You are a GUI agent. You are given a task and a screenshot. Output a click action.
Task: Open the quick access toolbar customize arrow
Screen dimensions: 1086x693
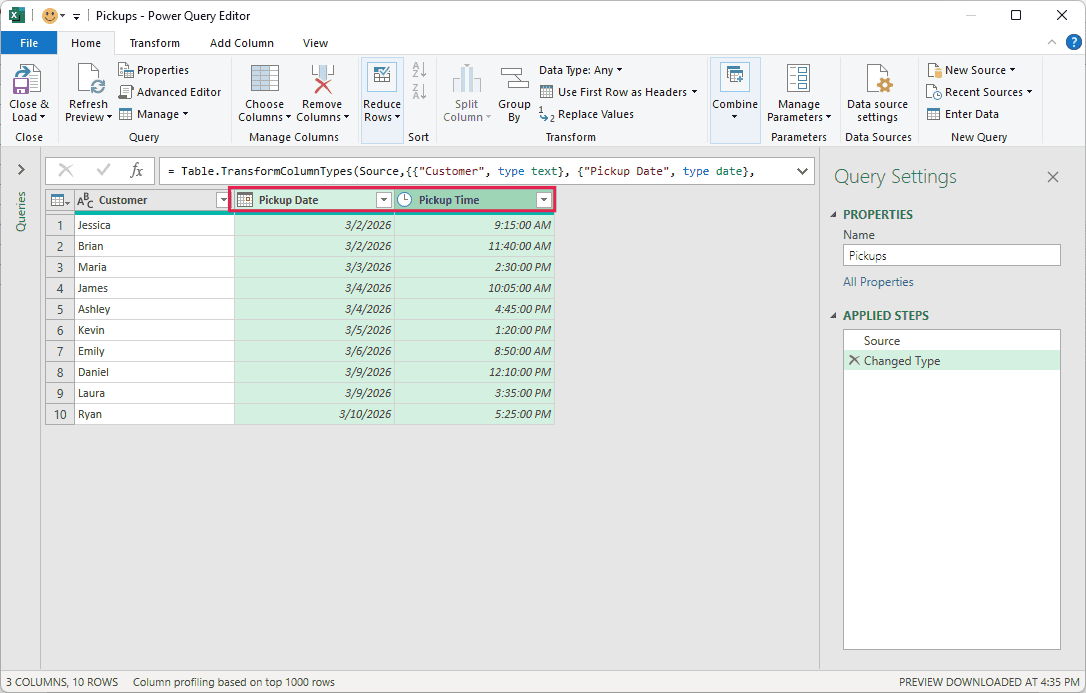(x=76, y=16)
